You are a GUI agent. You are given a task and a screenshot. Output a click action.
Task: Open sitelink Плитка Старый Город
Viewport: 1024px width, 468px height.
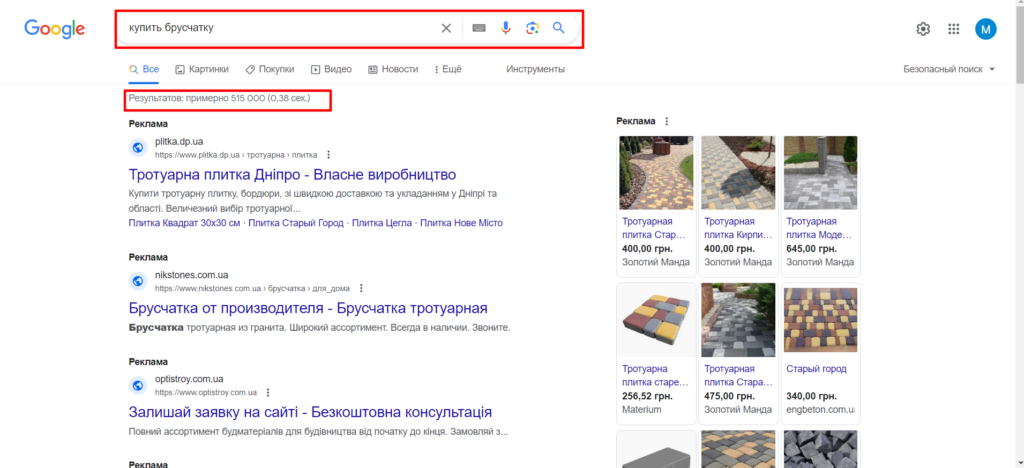point(296,223)
